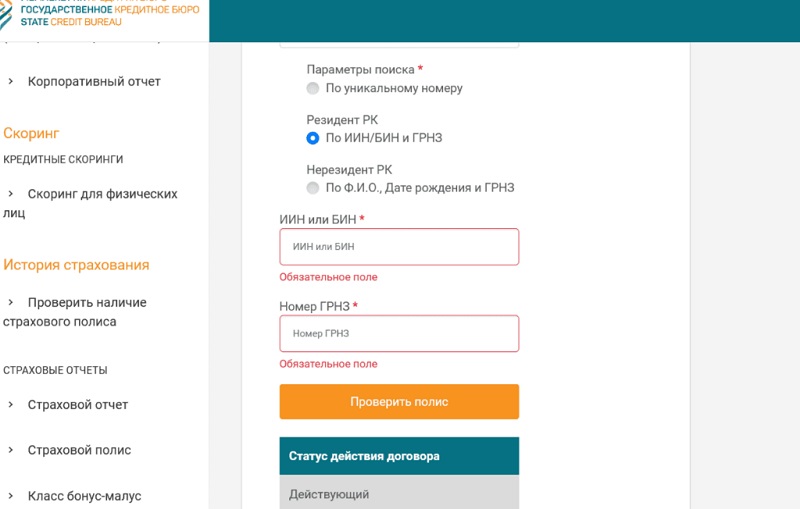Focus the ИИН или БИН input field
Viewport: 800px width, 509px height.
coord(399,247)
